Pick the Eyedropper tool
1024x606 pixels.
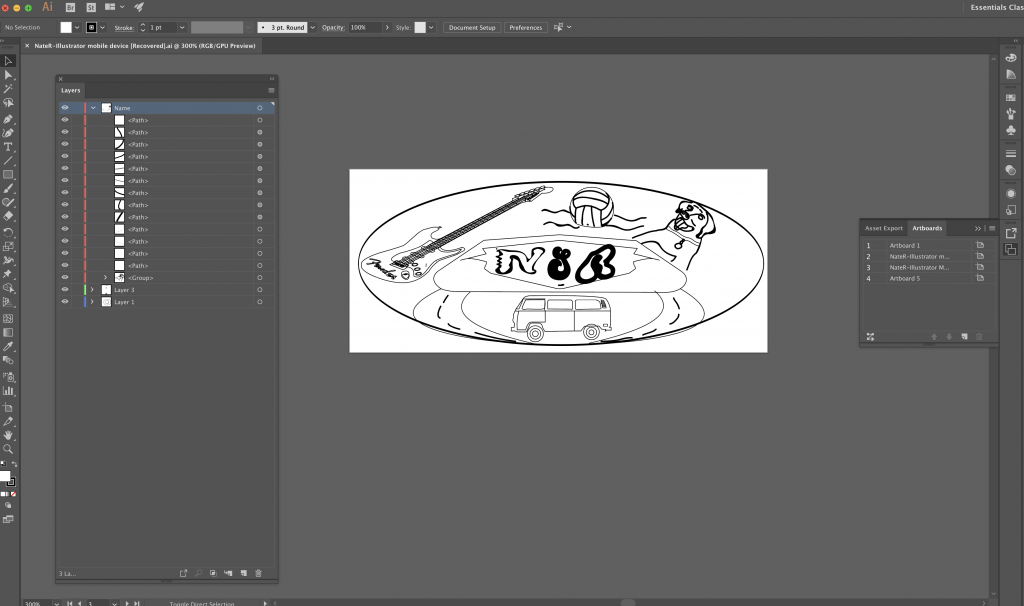point(8,347)
